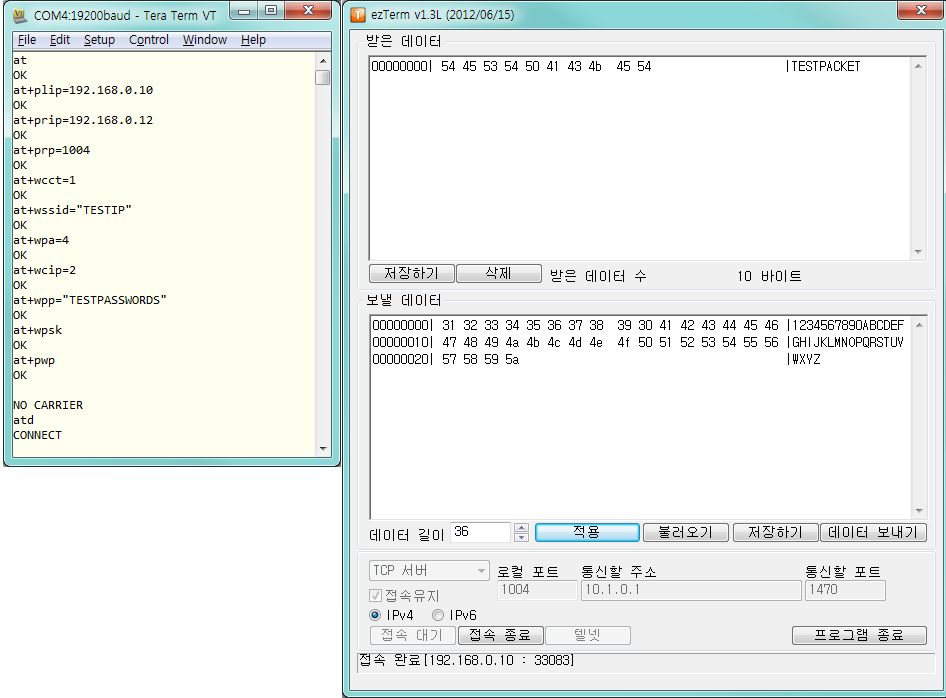Click the at+prip=192.168.0.12 line
The image size is (946, 698).
pos(83,120)
